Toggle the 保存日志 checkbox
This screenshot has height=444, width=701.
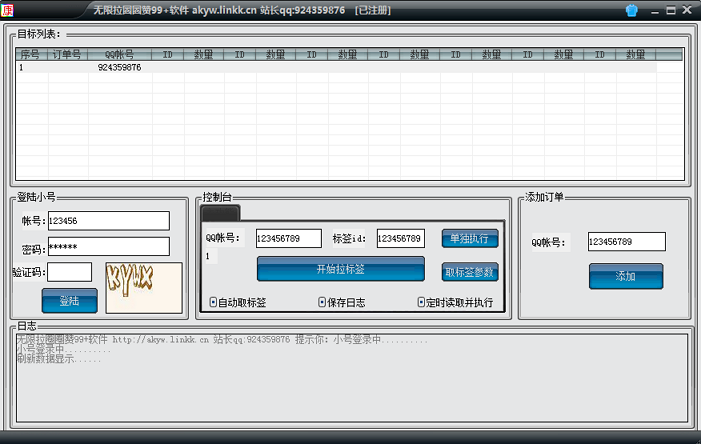(x=322, y=302)
